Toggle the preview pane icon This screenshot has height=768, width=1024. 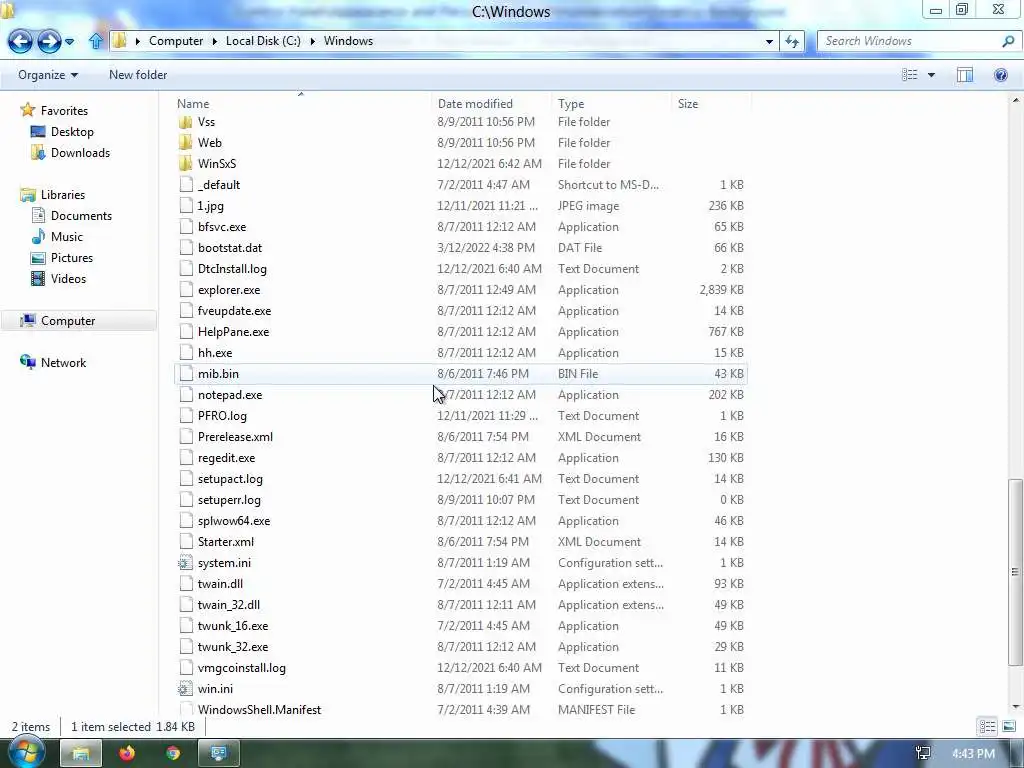click(x=965, y=75)
